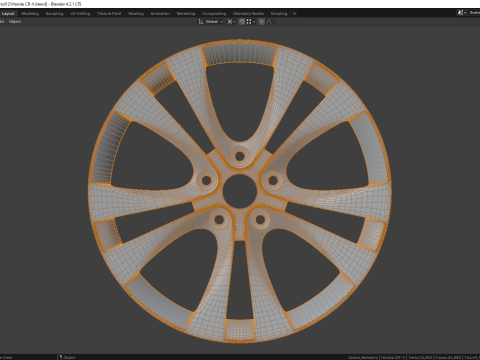Open the Animation workspace tab
480x360 pixels.
click(160, 14)
